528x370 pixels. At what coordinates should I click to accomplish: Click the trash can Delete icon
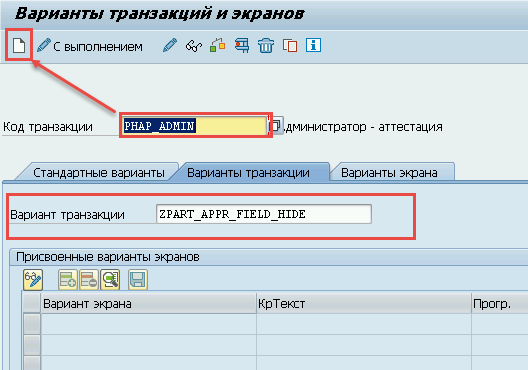point(266,45)
